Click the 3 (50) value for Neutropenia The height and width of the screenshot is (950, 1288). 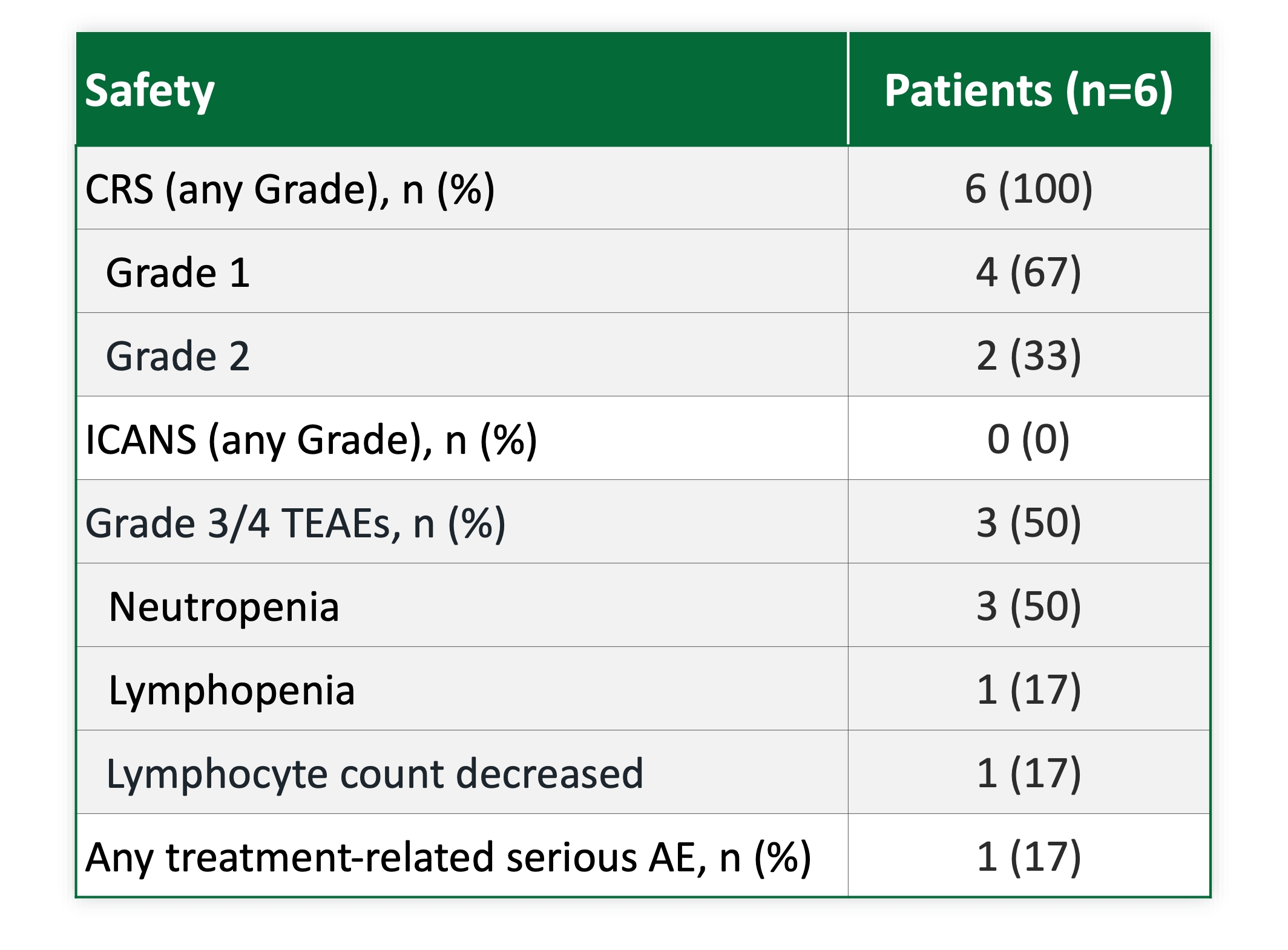[1028, 606]
